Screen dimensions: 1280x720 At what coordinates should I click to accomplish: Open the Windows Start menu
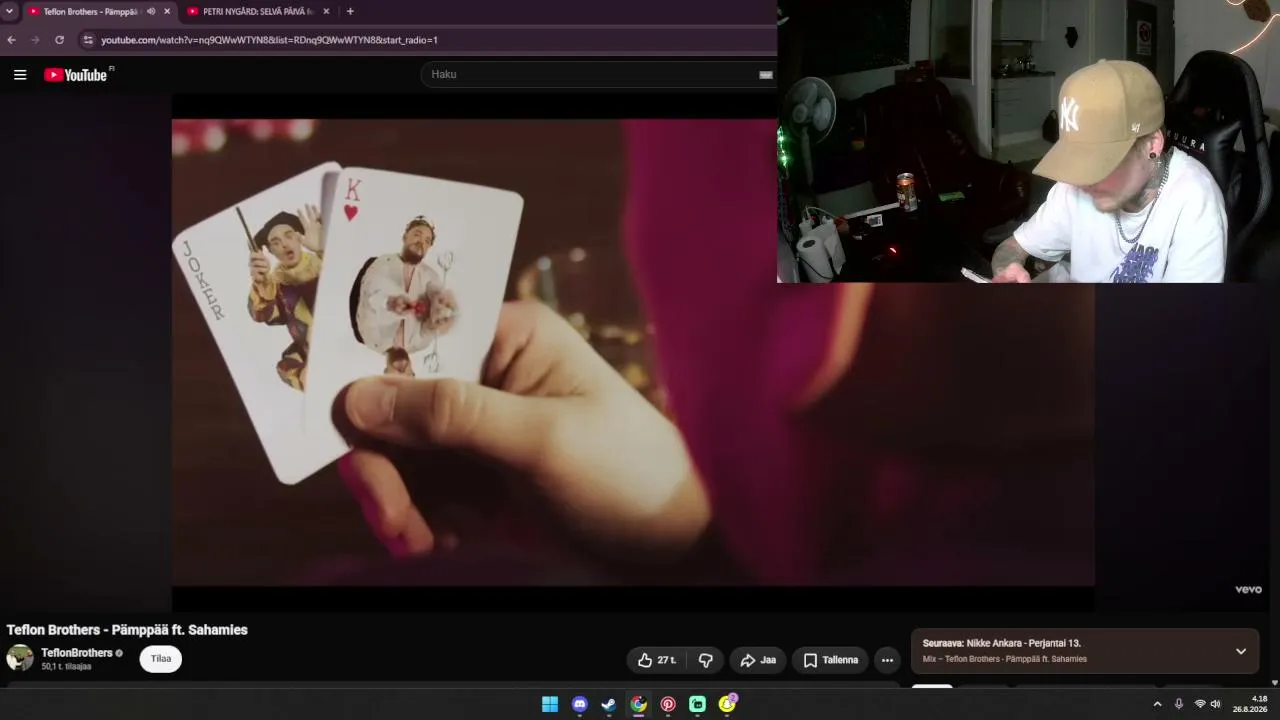point(550,704)
